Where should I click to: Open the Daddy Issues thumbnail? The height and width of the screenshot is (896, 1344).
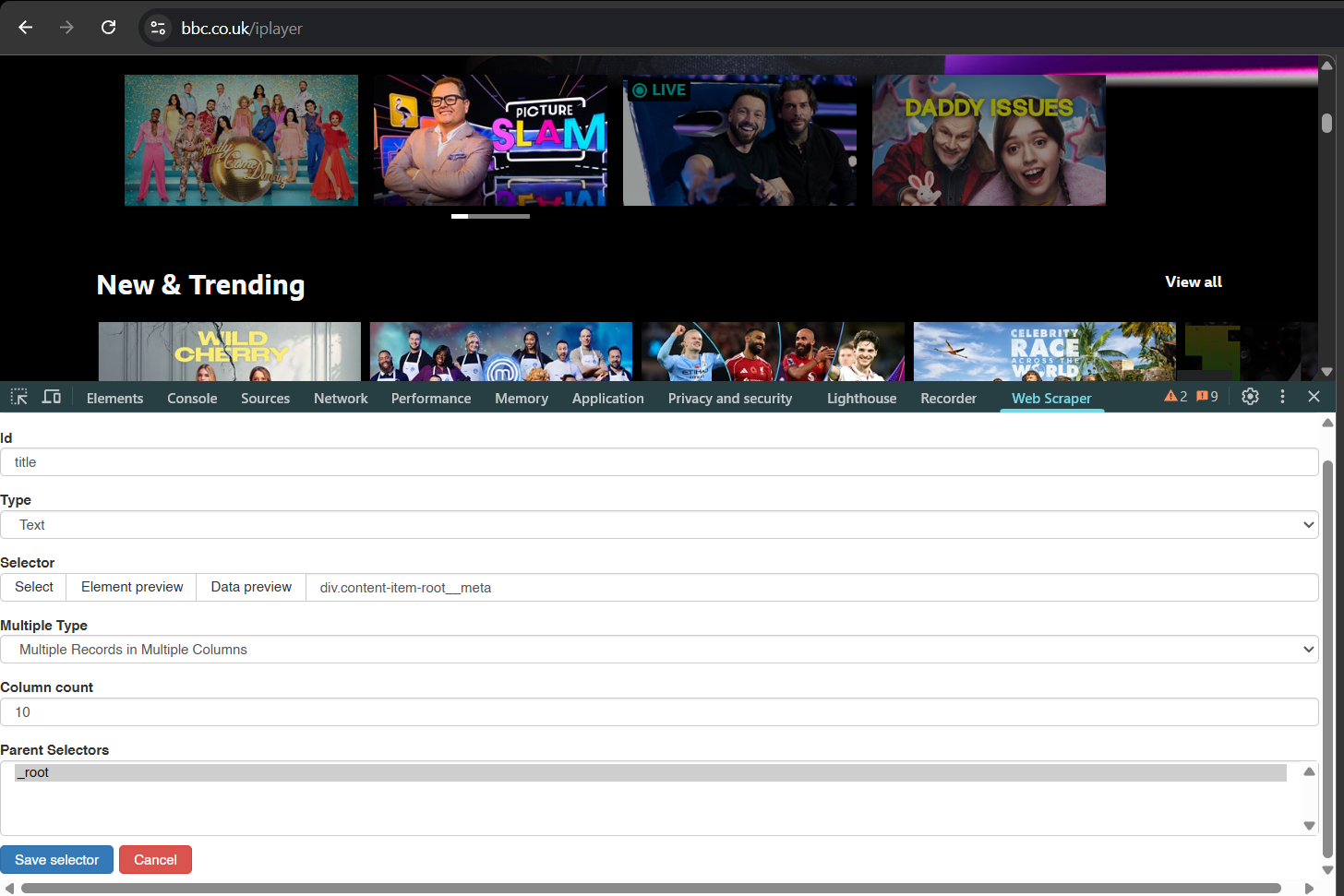[x=989, y=140]
